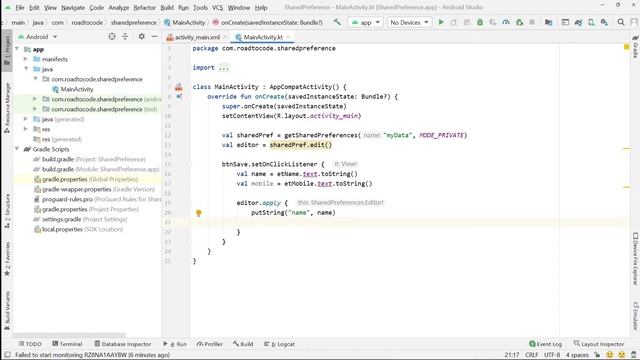This screenshot has height=360, width=640.
Task: Open the AVD Manager phone icon
Action: [x=591, y=22]
